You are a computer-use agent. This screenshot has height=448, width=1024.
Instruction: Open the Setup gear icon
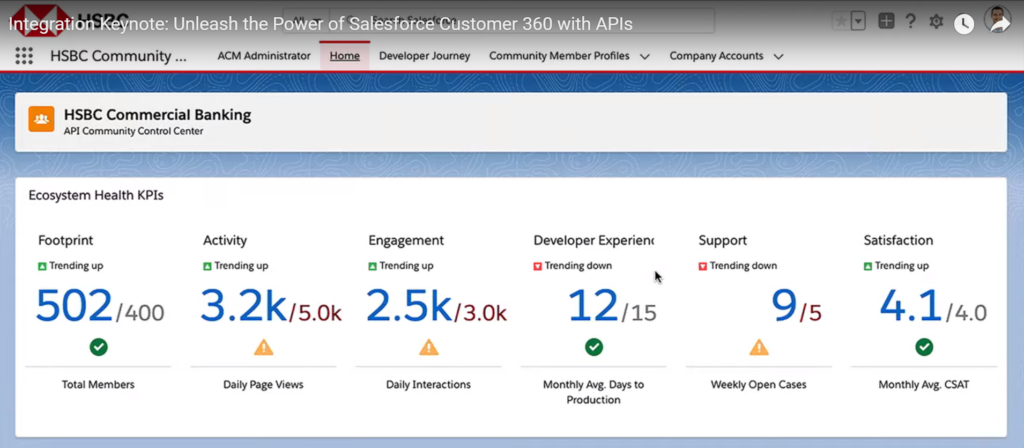point(936,22)
